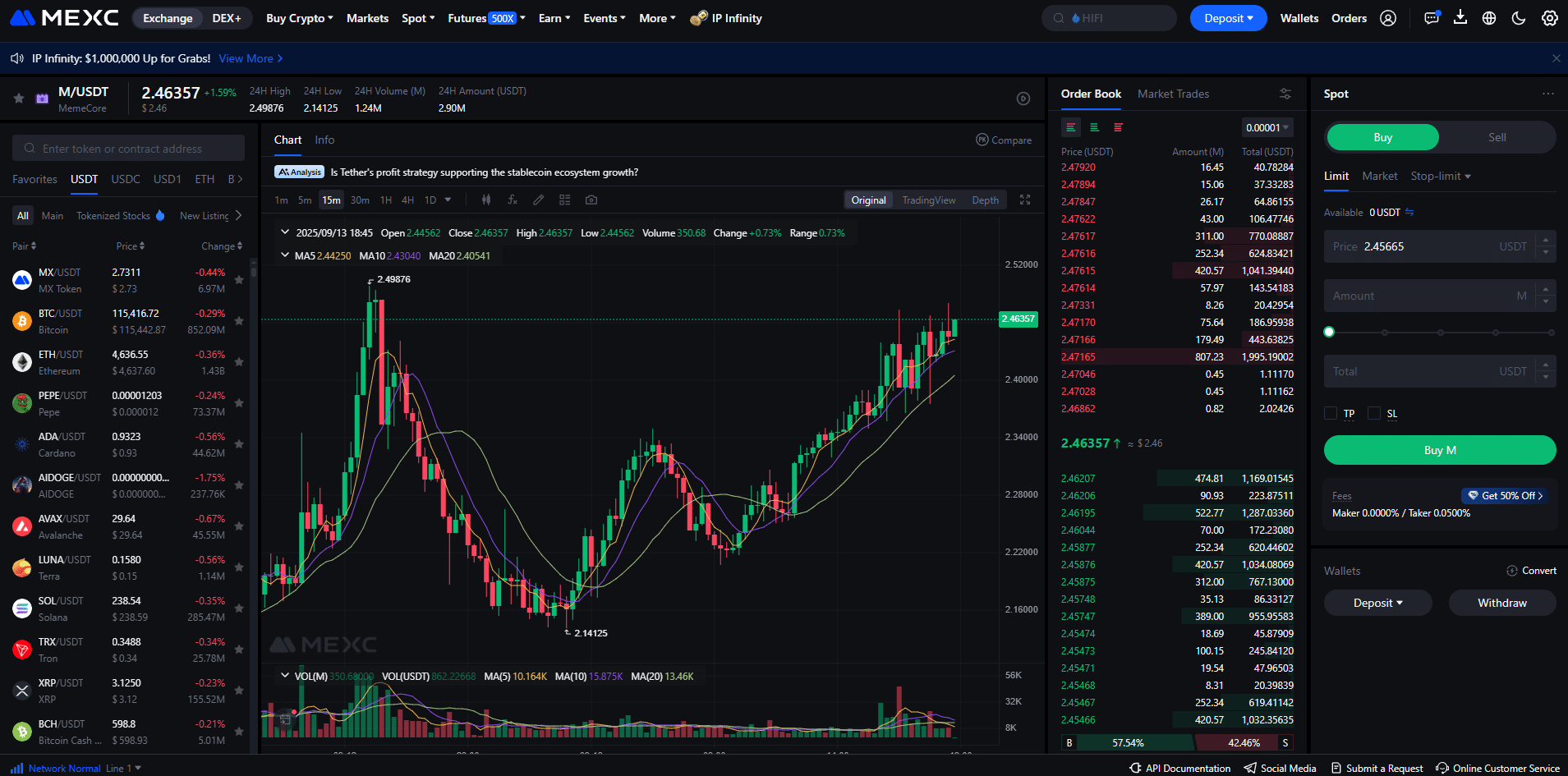
Task: Expand the Earn dropdown
Action: [554, 18]
